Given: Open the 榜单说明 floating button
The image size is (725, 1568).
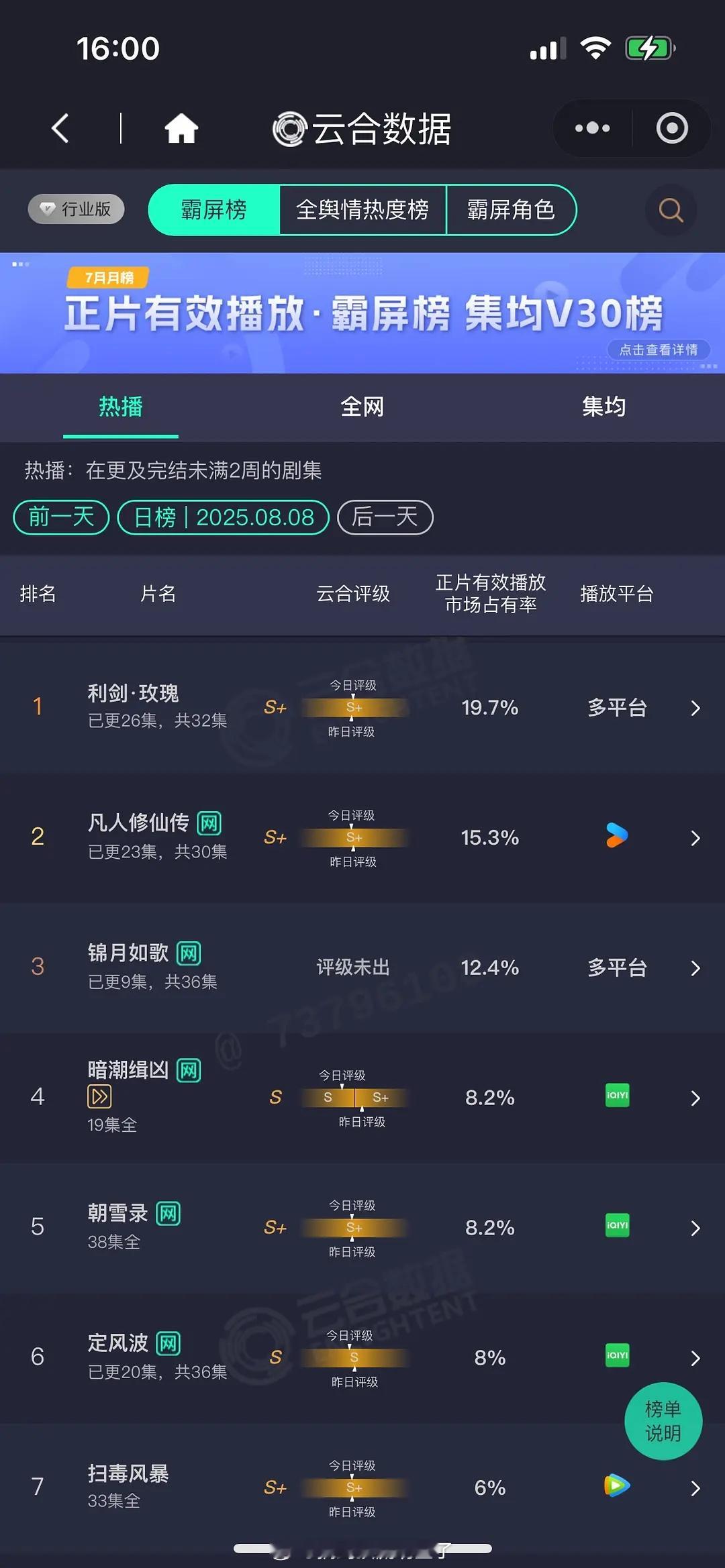Looking at the screenshot, I should [x=663, y=1421].
